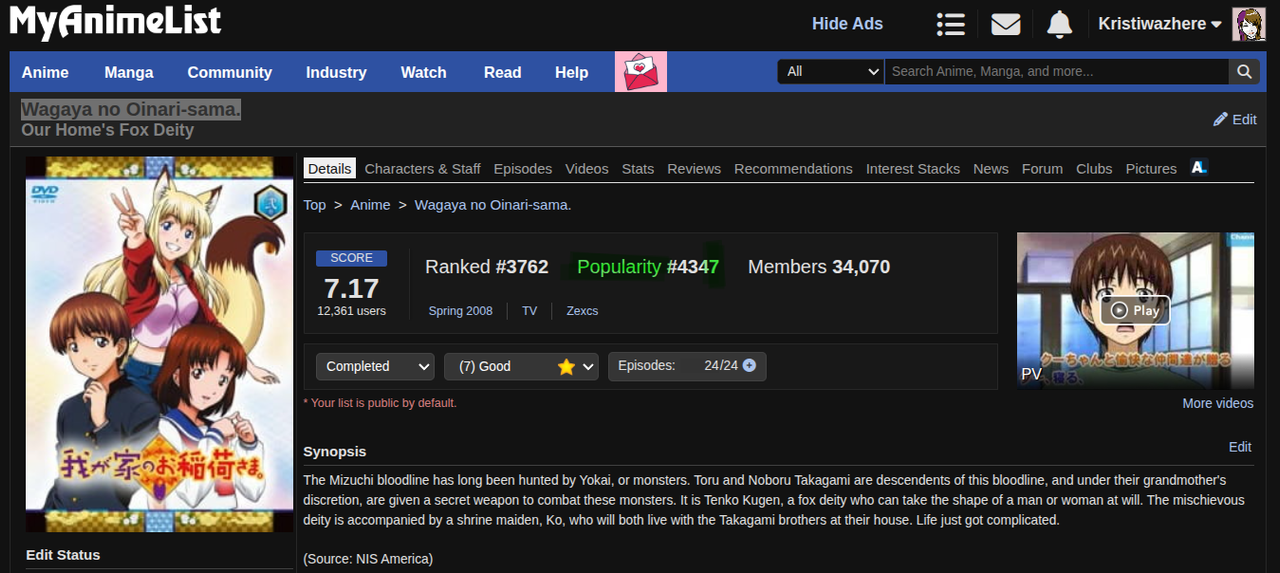Click the MyAnimeList logo

click(x=115, y=21)
